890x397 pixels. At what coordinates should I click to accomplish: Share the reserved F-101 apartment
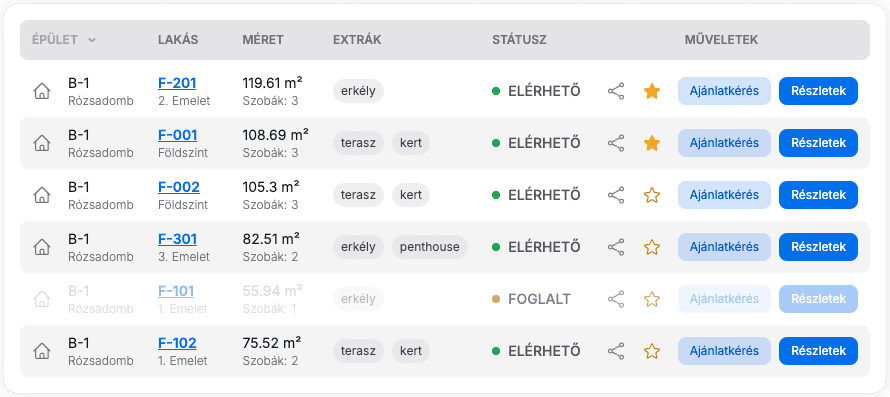click(616, 299)
